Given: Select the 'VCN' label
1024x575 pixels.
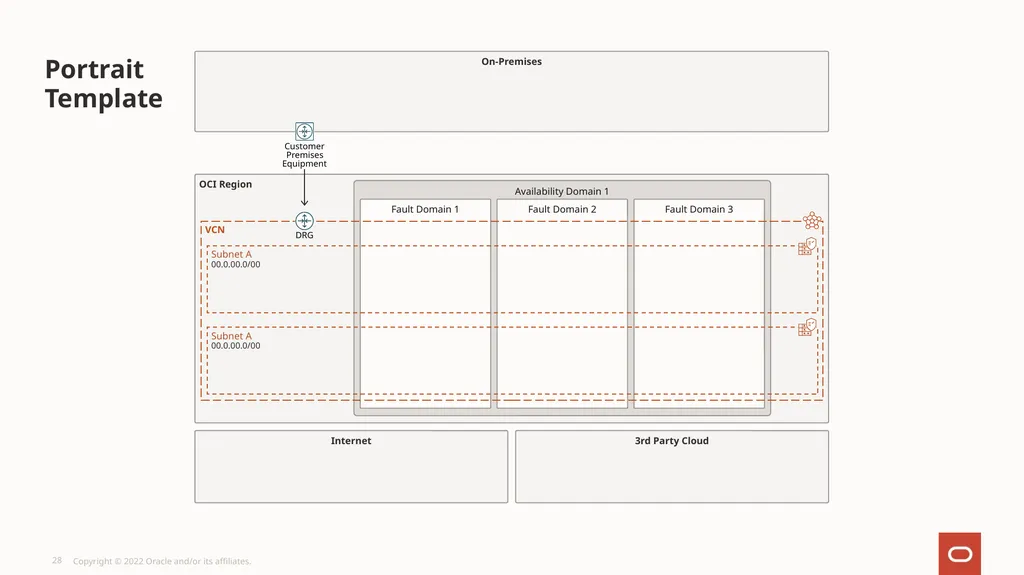Looking at the screenshot, I should pyautogui.click(x=215, y=230).
